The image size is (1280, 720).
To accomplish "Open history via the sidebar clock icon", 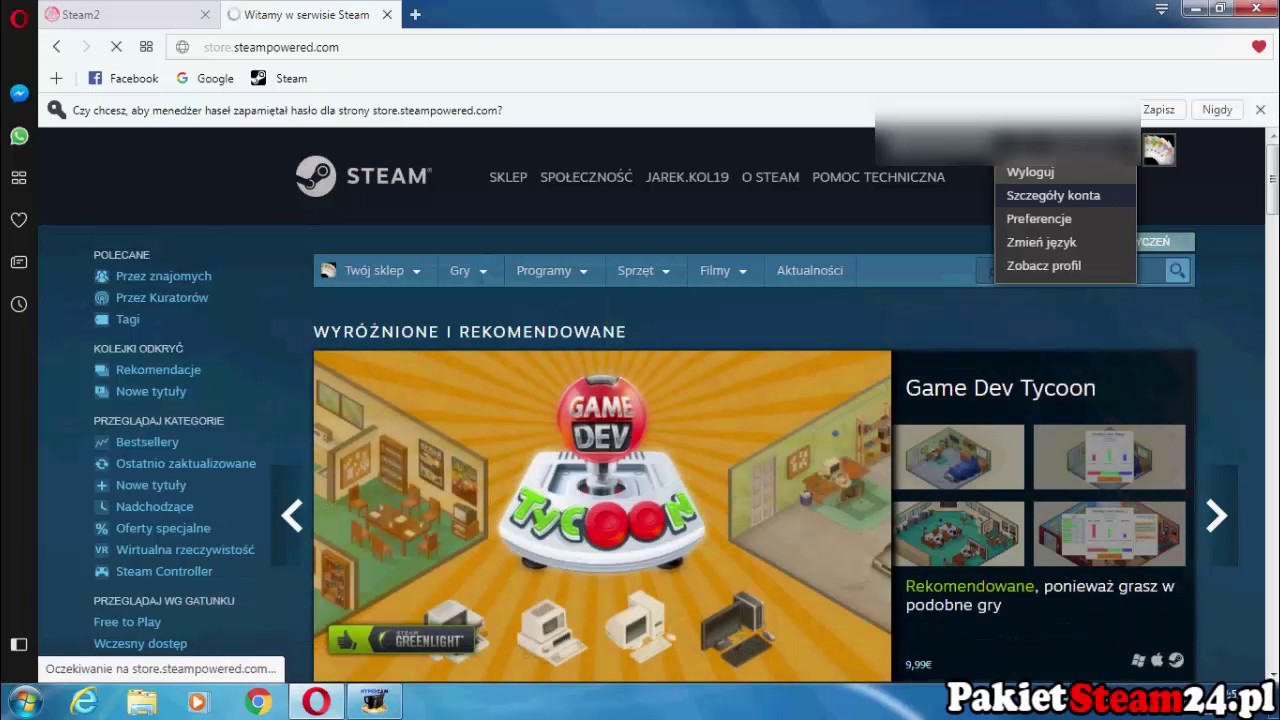I will 19,304.
